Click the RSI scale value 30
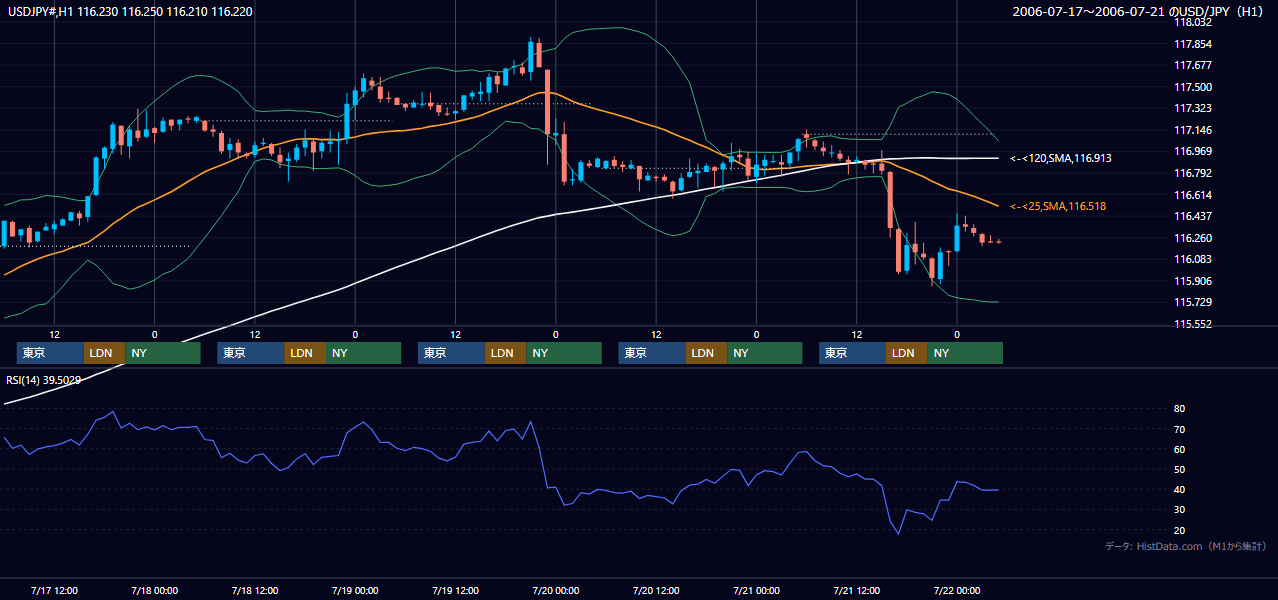This screenshot has width=1278, height=600. [x=1180, y=510]
